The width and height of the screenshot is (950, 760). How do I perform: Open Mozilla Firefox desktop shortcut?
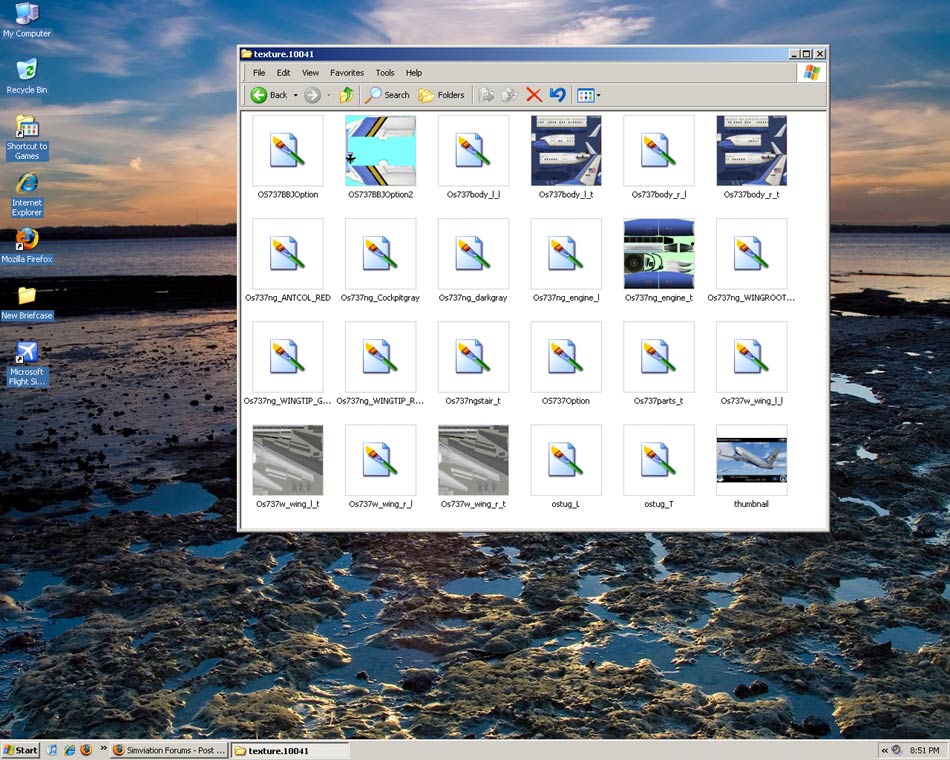pos(27,240)
